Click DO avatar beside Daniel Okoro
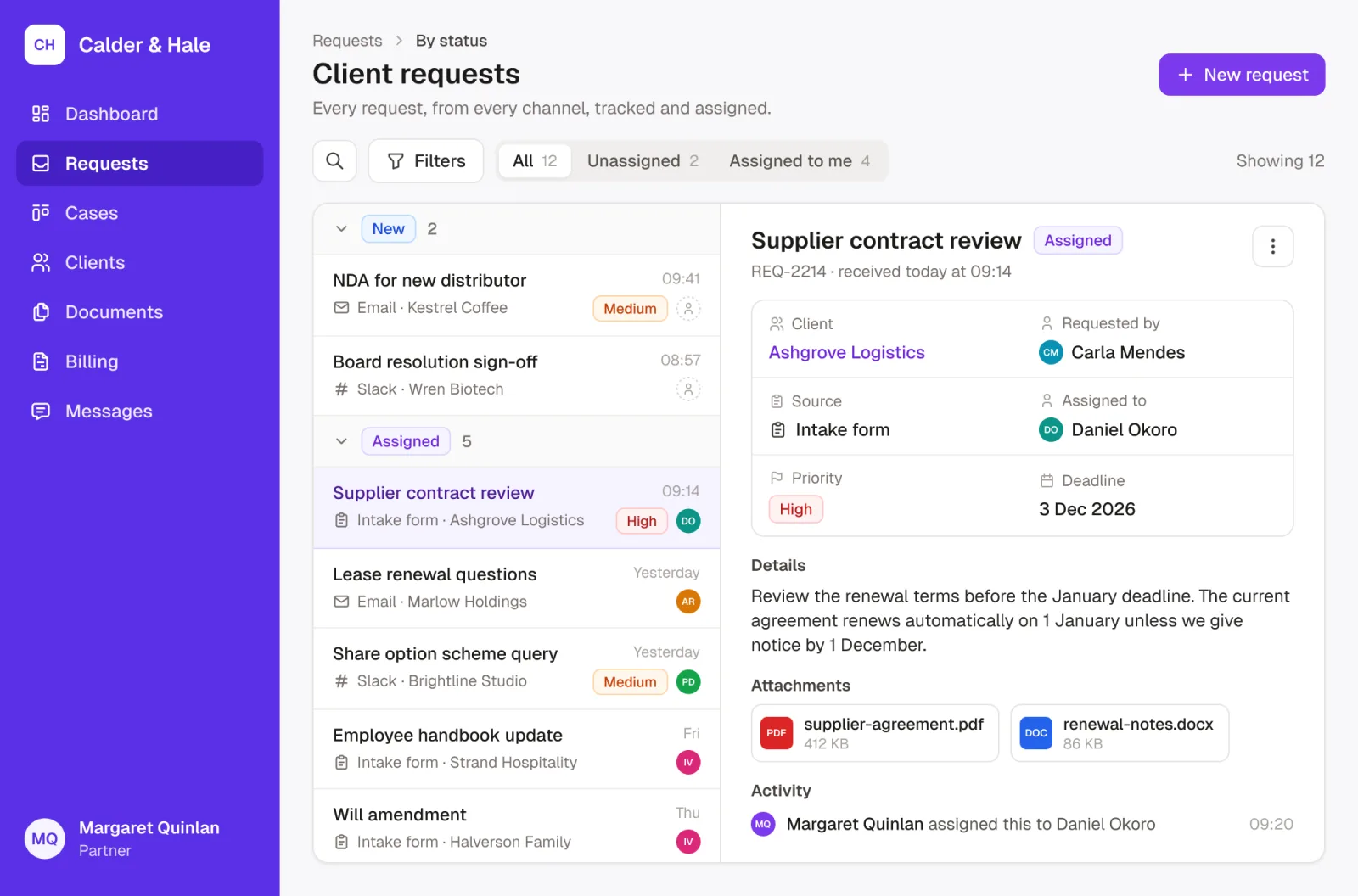 1051,430
